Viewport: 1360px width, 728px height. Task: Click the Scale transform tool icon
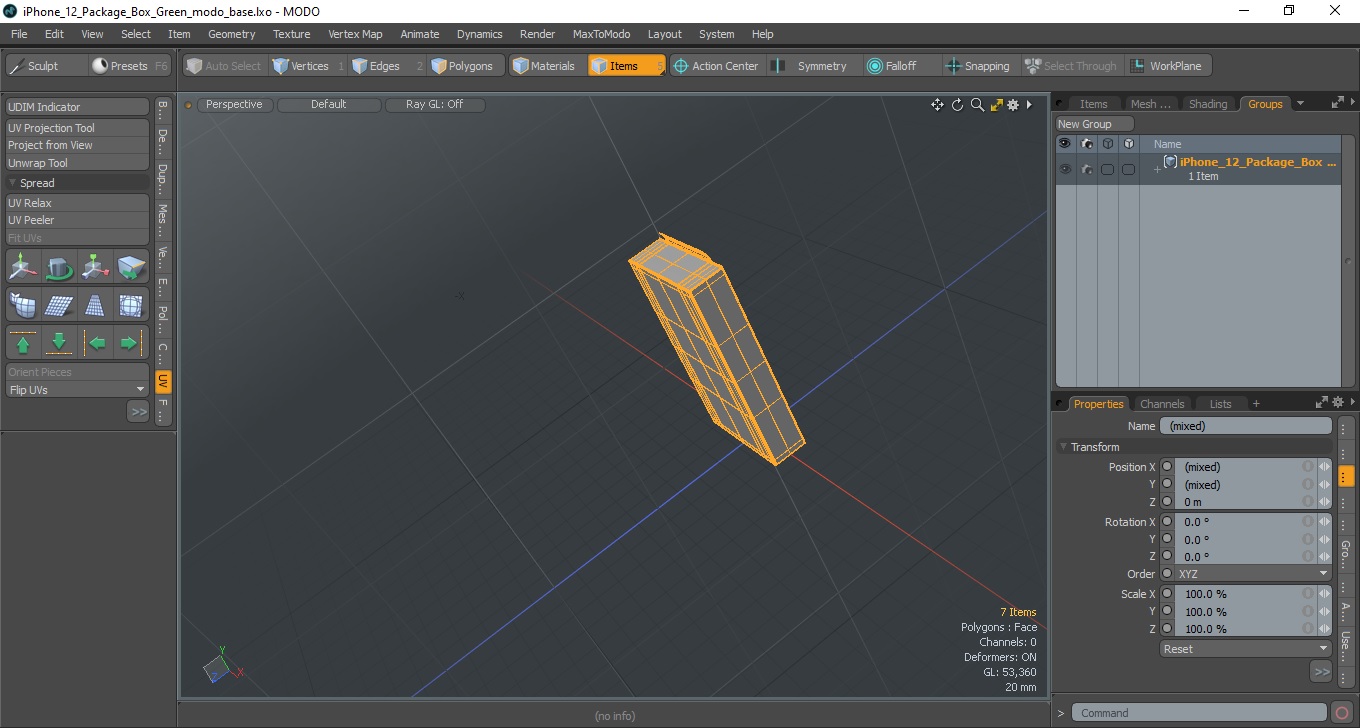click(x=95, y=267)
